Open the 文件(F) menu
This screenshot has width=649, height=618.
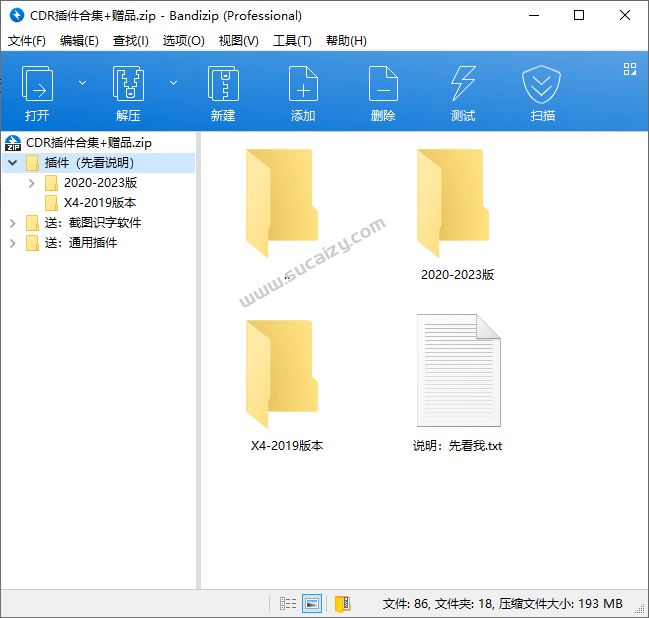(26, 41)
